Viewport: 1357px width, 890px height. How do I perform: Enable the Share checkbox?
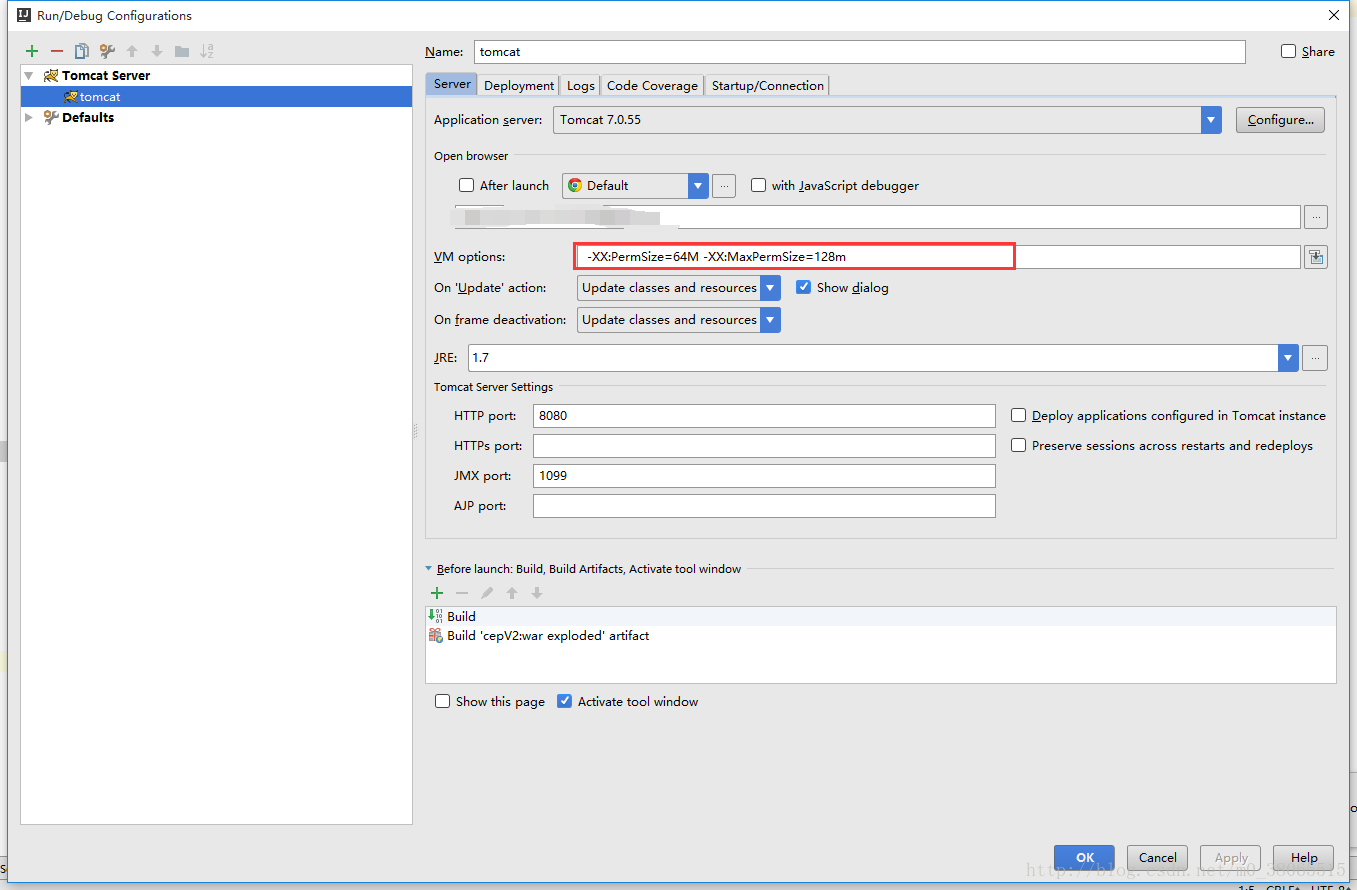(1289, 51)
